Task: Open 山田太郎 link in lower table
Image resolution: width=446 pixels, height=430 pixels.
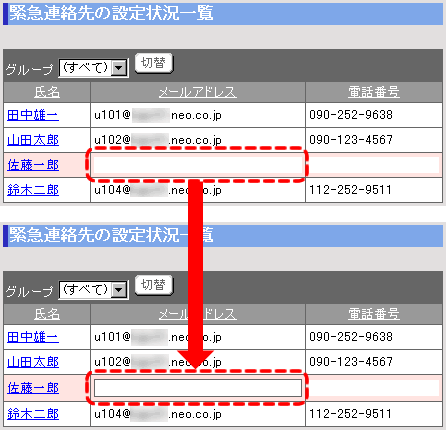Action: (x=33, y=362)
